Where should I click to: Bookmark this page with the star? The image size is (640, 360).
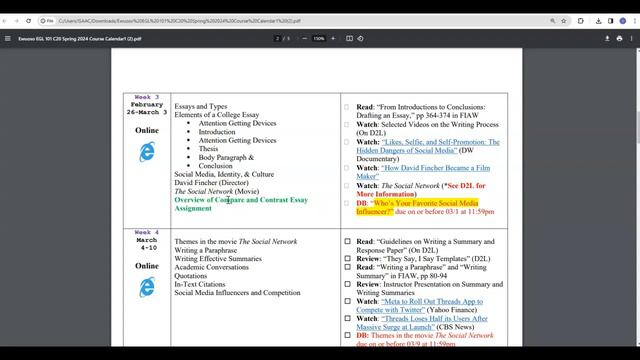[564, 21]
